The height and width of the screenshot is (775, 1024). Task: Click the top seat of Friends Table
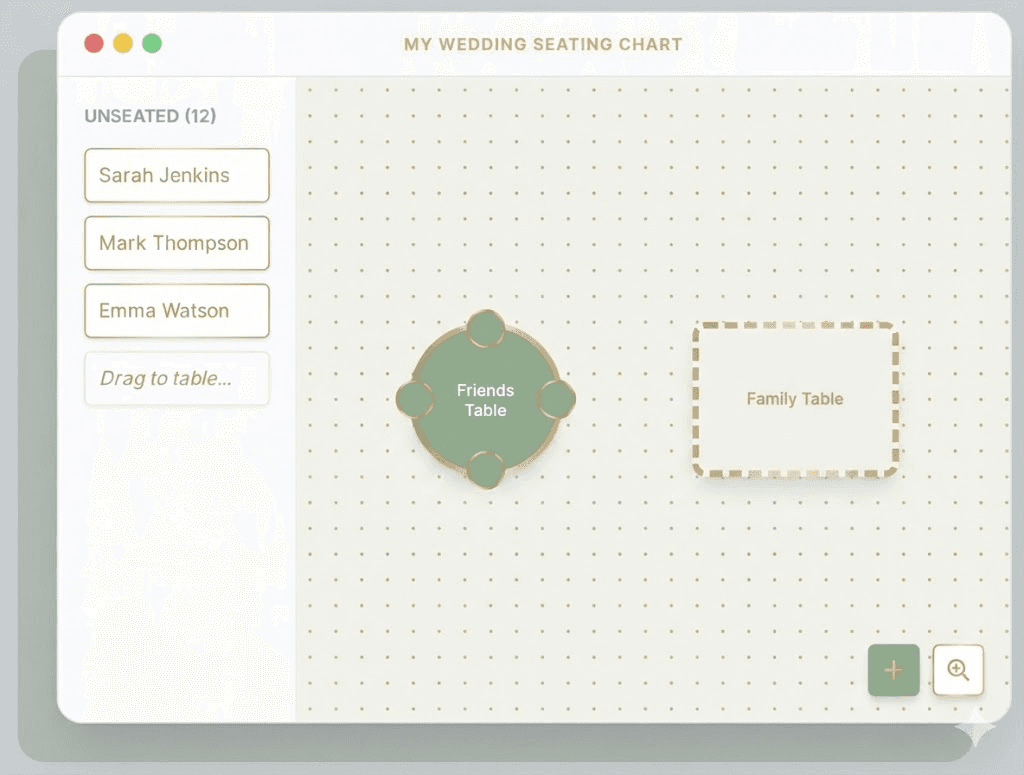pyautogui.click(x=485, y=327)
